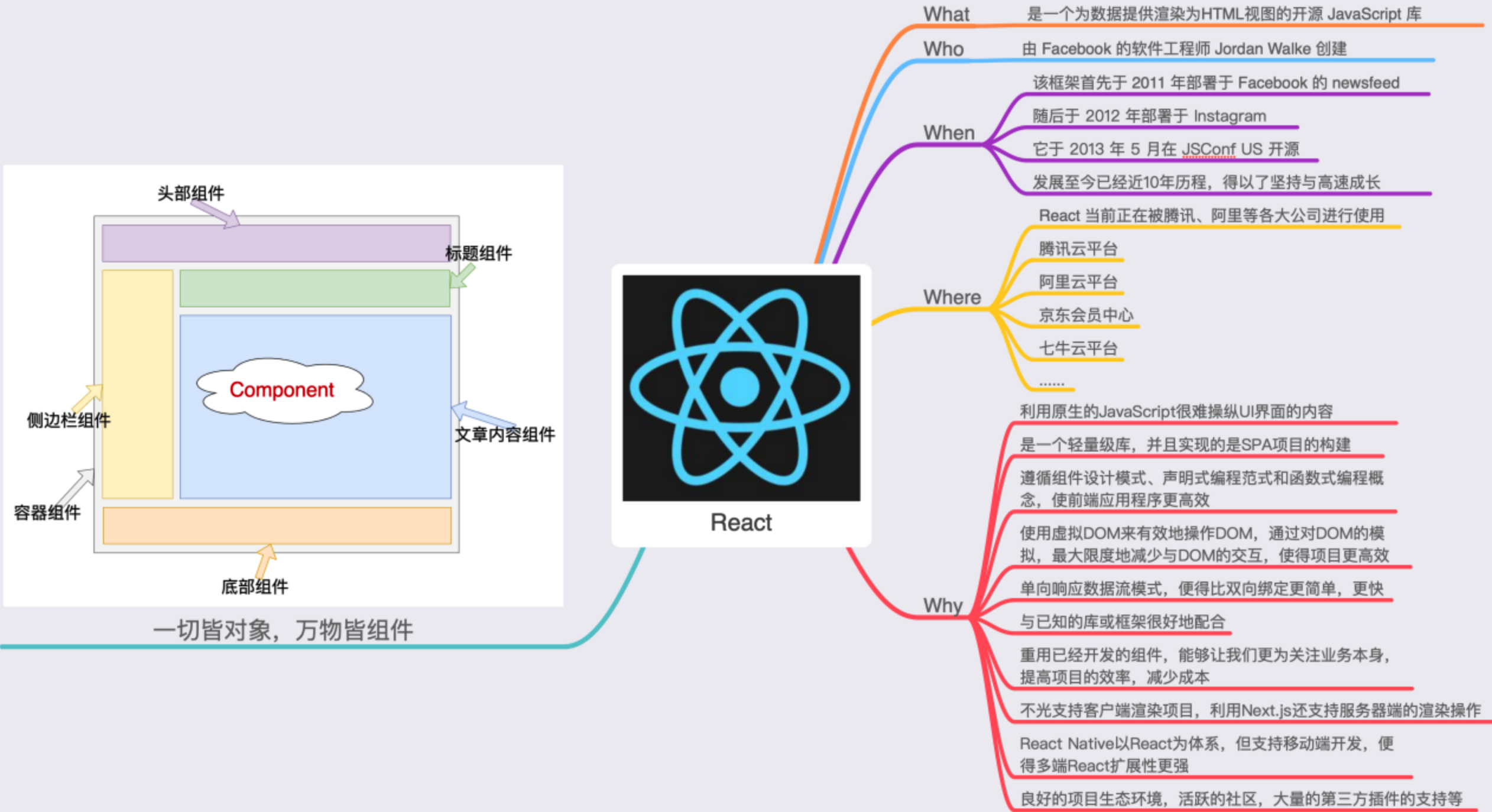
Task: Click the 腾讯云平台 subtopic
Action: point(1078,249)
